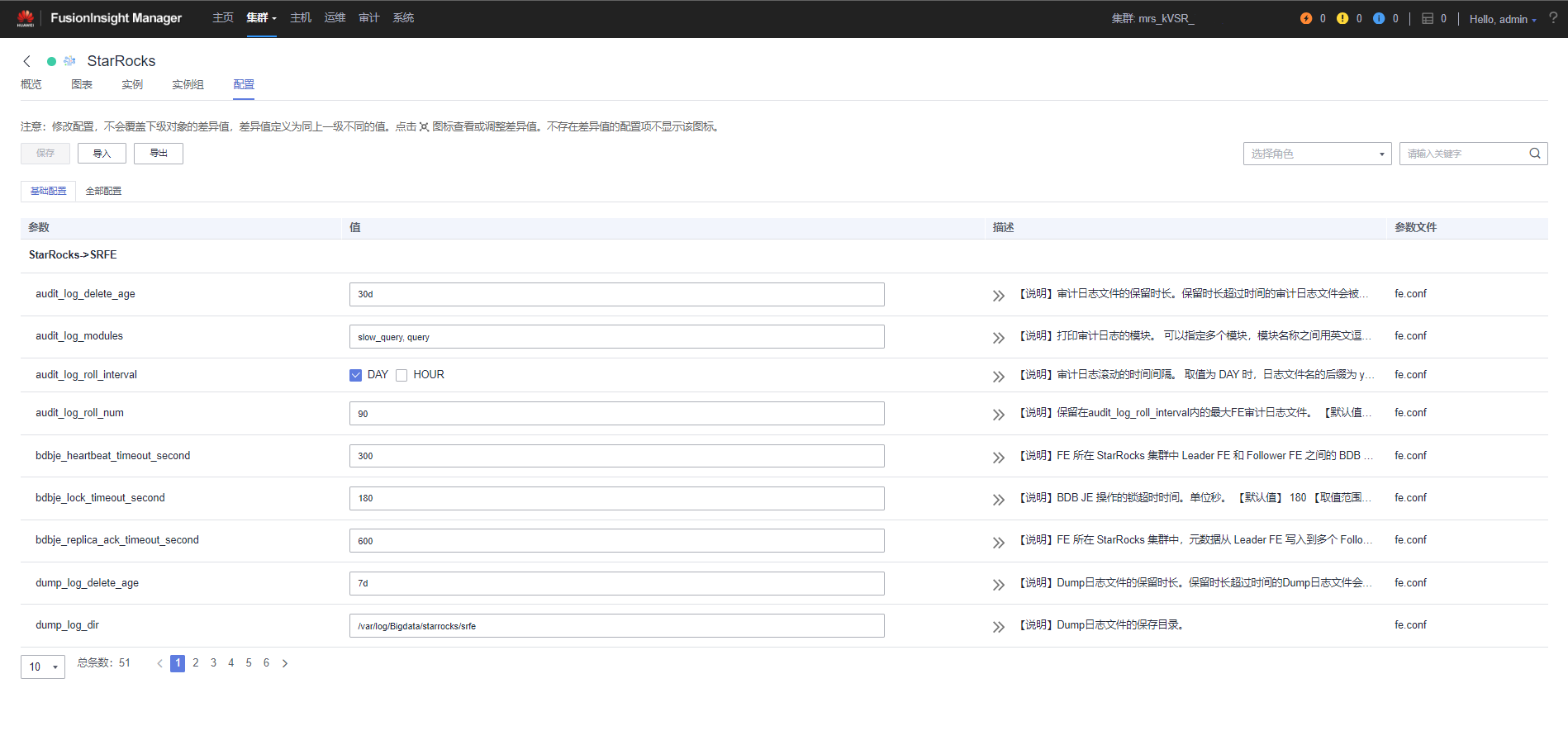Switch to the 全部配置 sub-tab

[103, 191]
